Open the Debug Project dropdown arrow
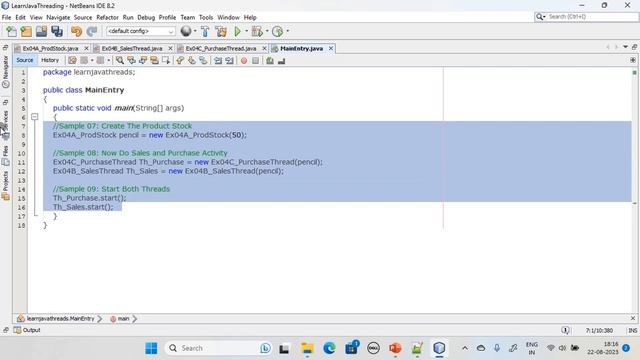640x360 pixels. coord(267,31)
